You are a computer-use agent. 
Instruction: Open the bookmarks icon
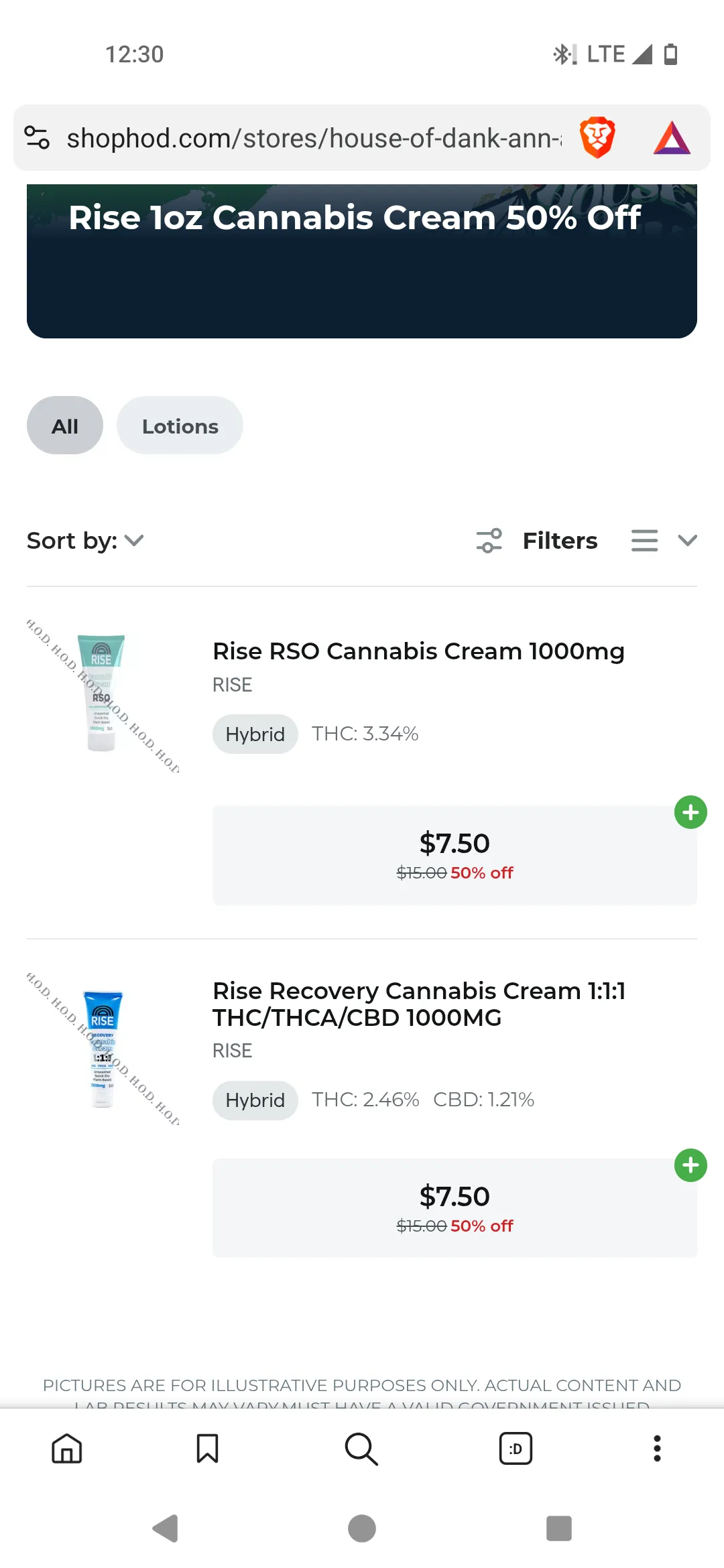(207, 1449)
